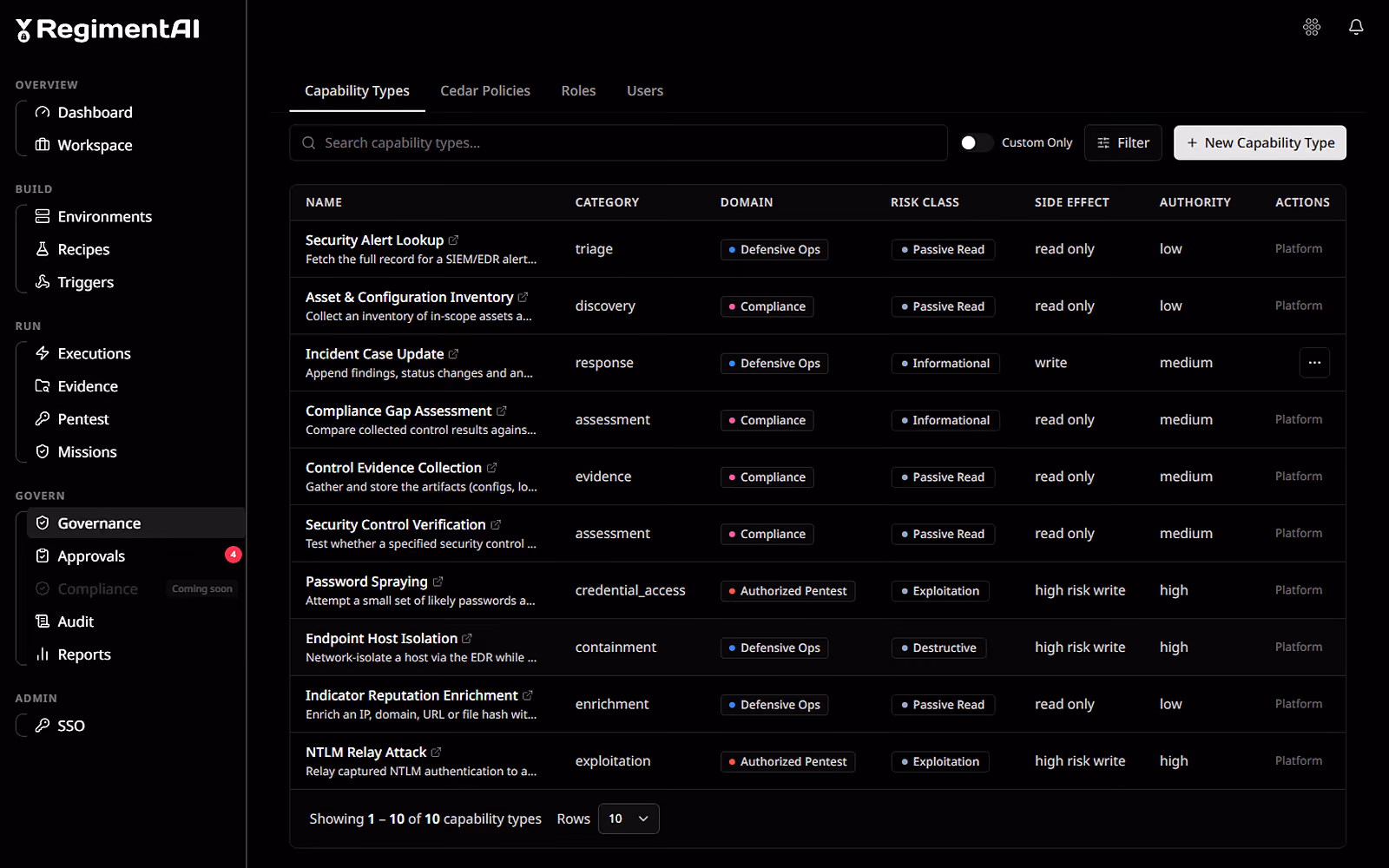
Task: Open external link icon for NTLM Relay Attack
Action: [436, 752]
